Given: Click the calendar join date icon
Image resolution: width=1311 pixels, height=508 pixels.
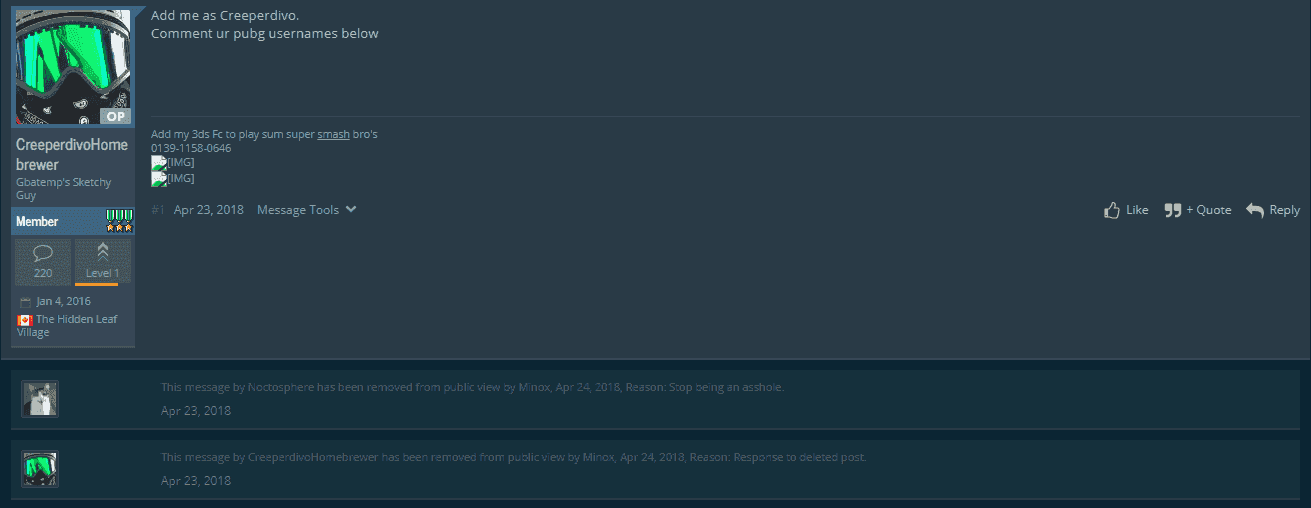Looking at the screenshot, I should 25,302.
